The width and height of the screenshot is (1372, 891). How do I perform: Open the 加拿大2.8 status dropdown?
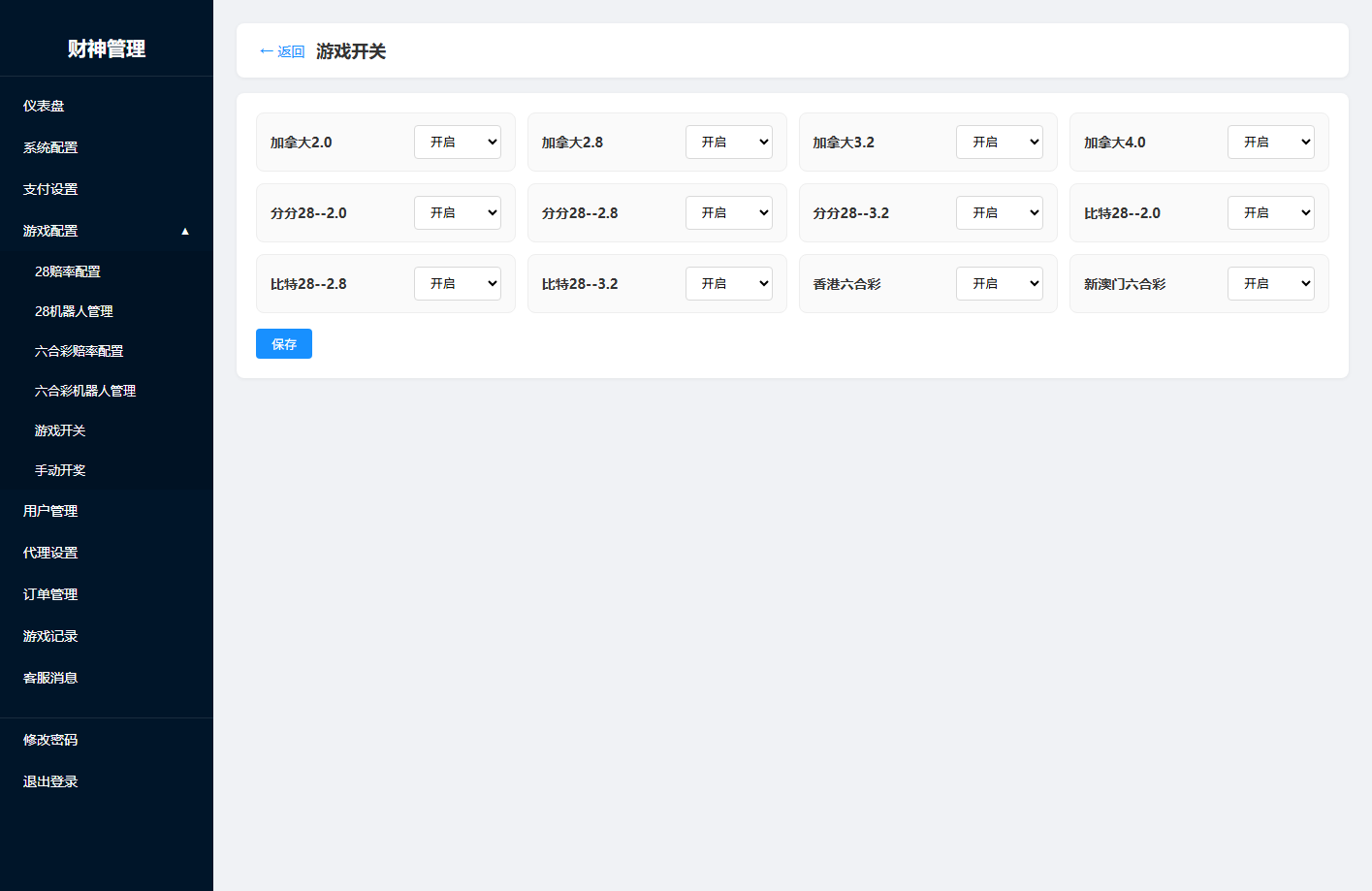click(729, 142)
